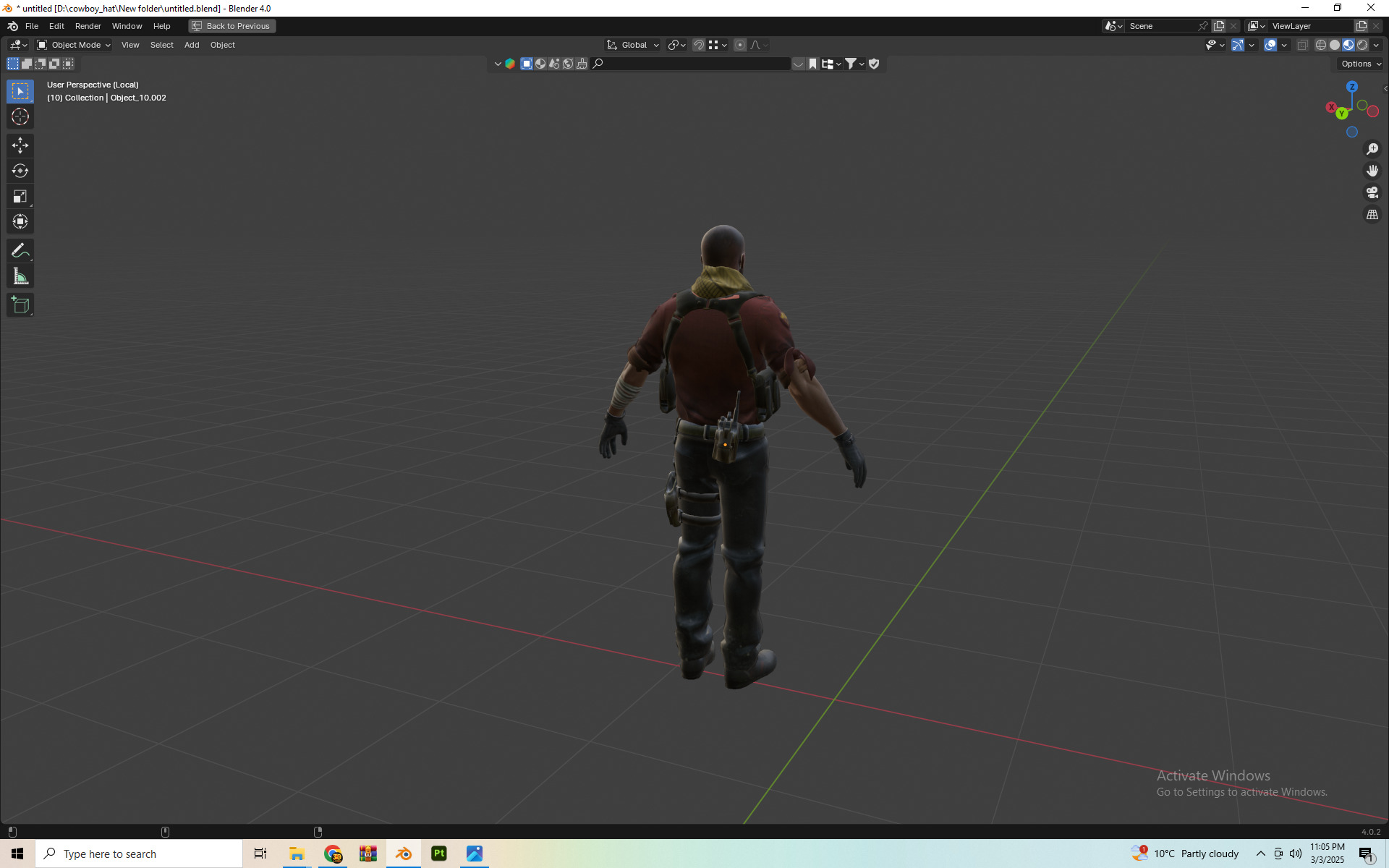Viewport: 1389px width, 868px height.
Task: Open the Object Mode dropdown
Action: point(73,45)
